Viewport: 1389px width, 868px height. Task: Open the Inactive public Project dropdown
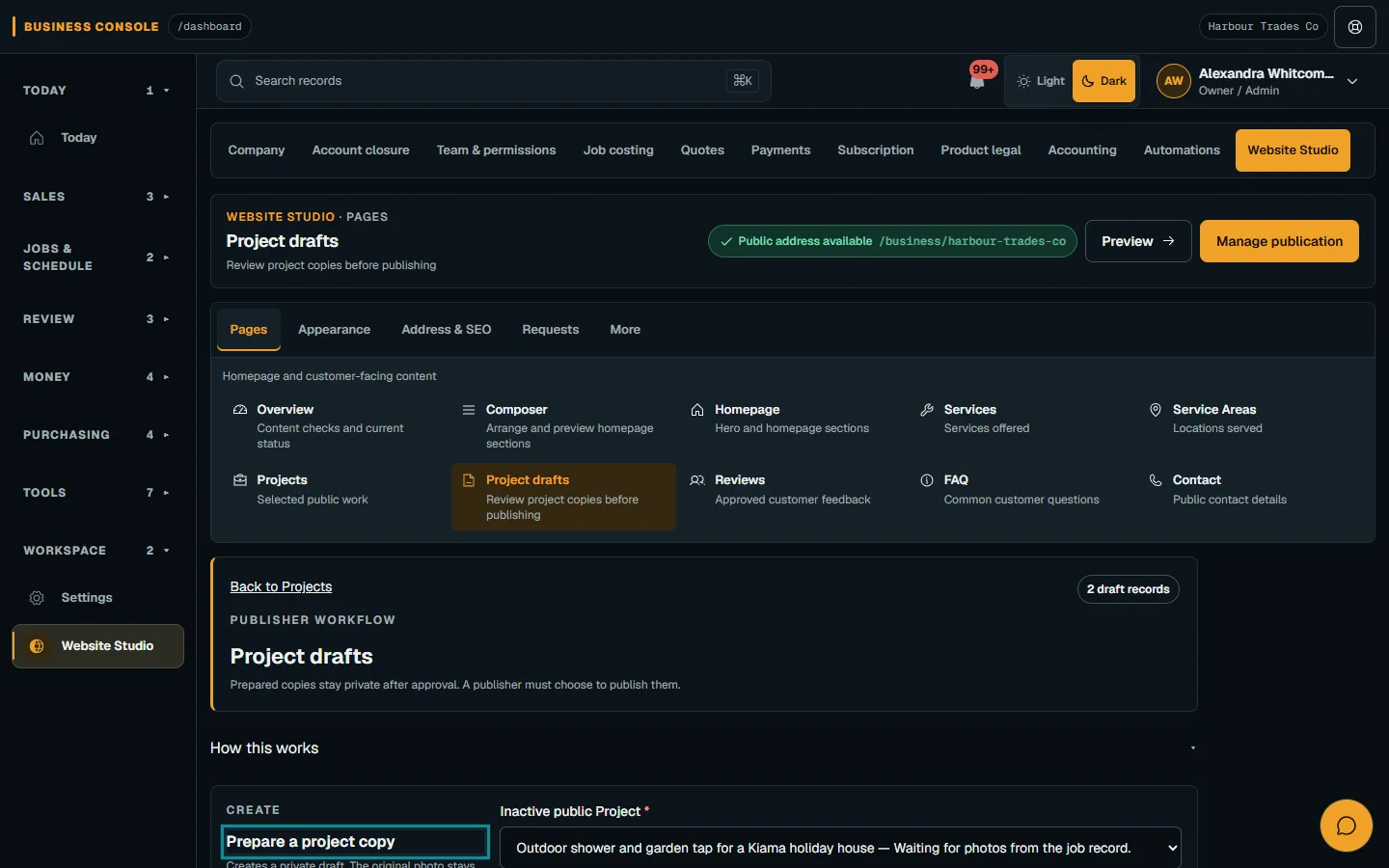840,848
